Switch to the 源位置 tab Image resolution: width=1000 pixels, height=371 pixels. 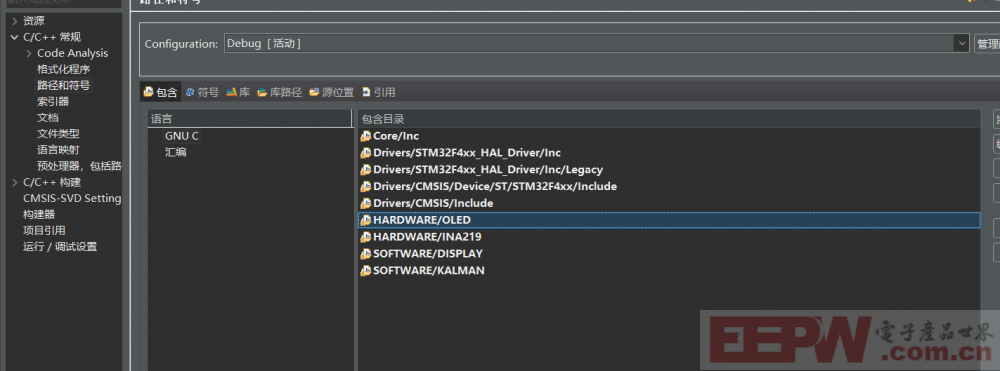(x=331, y=92)
